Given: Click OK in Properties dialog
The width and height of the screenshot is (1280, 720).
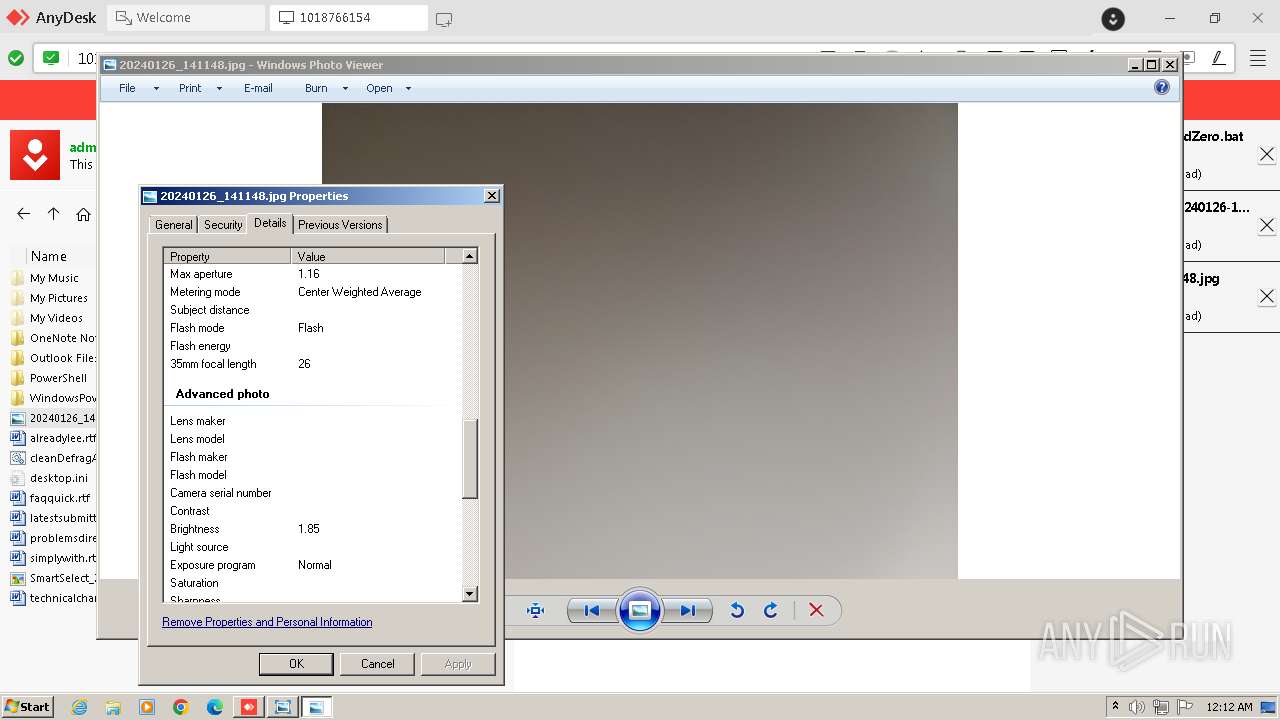Looking at the screenshot, I should (296, 664).
